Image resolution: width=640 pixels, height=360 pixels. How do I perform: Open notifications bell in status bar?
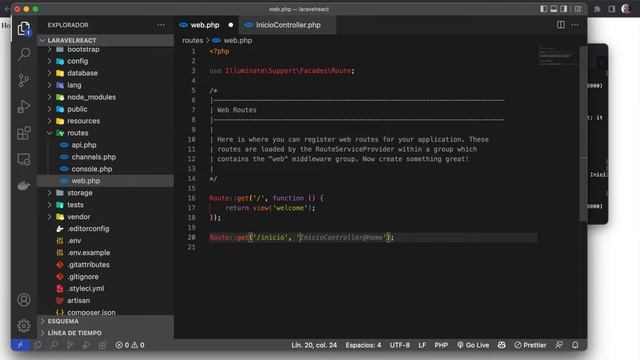[575, 345]
